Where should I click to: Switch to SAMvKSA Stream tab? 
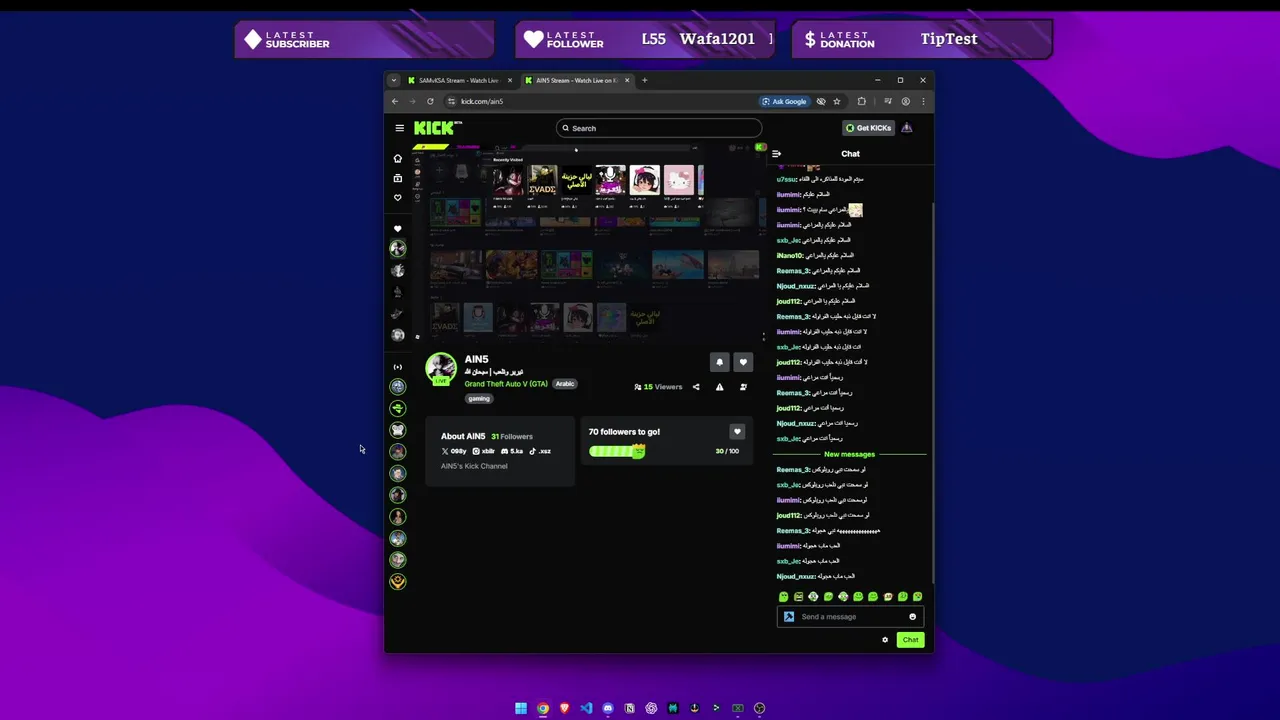458,80
